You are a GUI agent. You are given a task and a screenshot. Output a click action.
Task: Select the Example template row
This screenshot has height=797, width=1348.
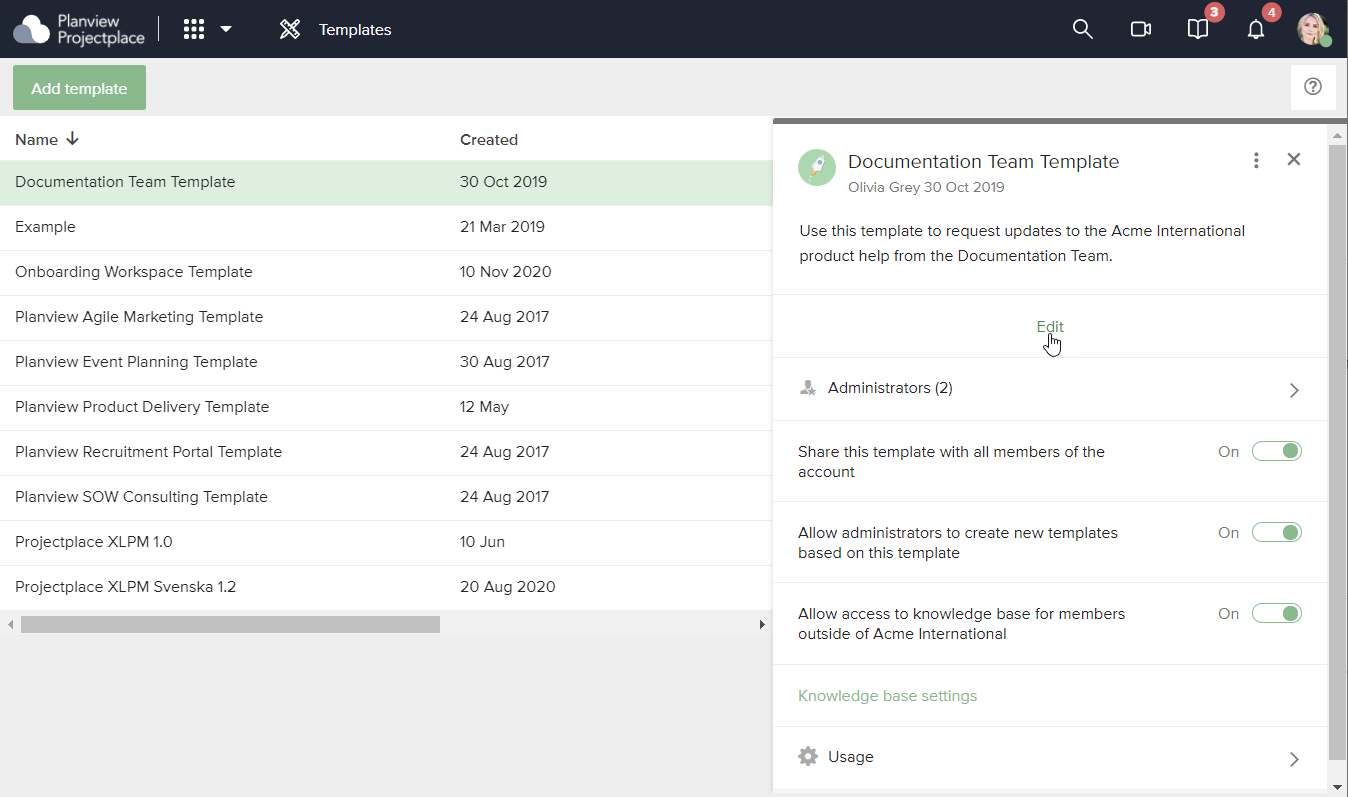tap(386, 227)
